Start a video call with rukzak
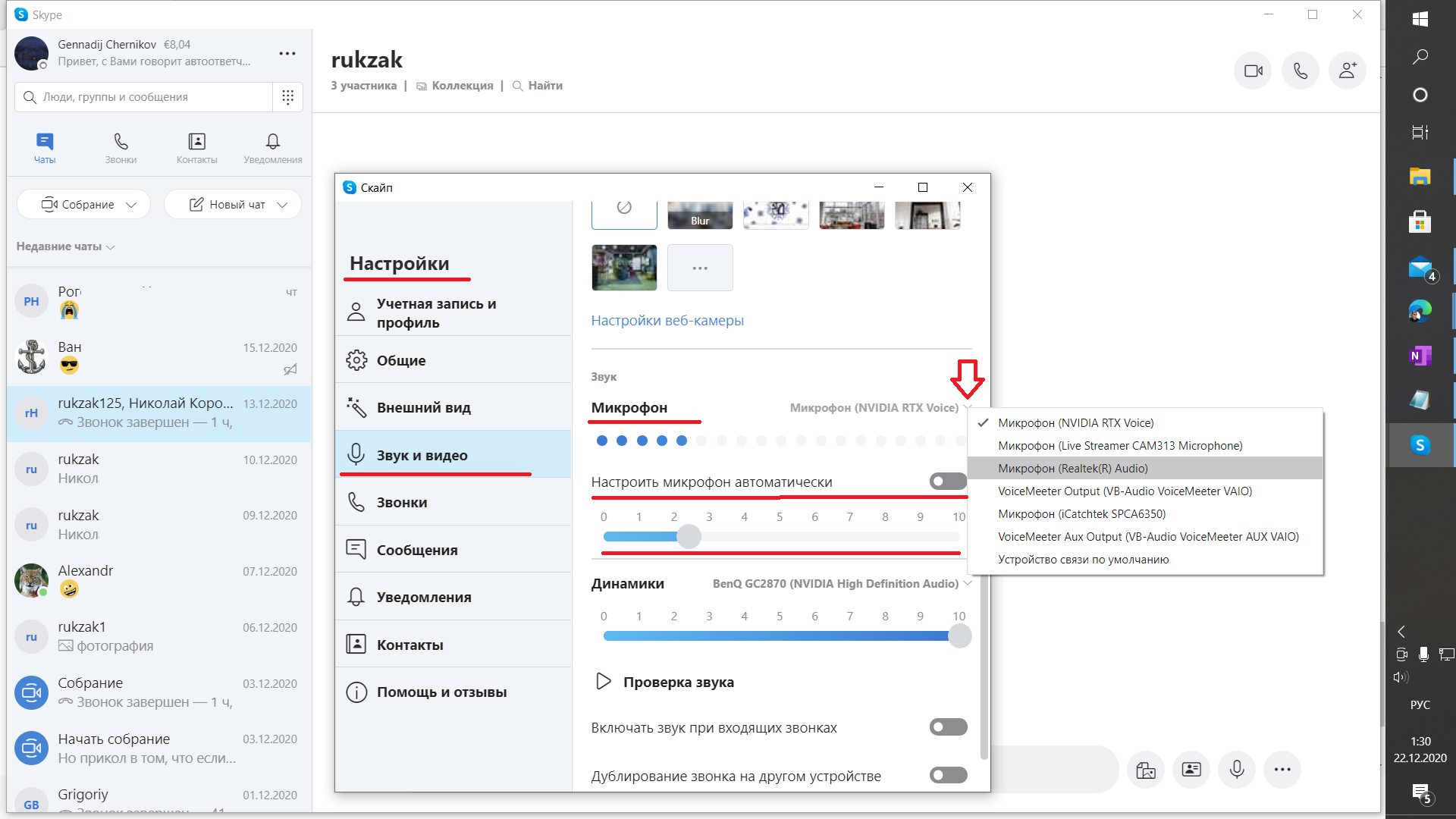Screen dimensions: 1456x819 (1253, 71)
